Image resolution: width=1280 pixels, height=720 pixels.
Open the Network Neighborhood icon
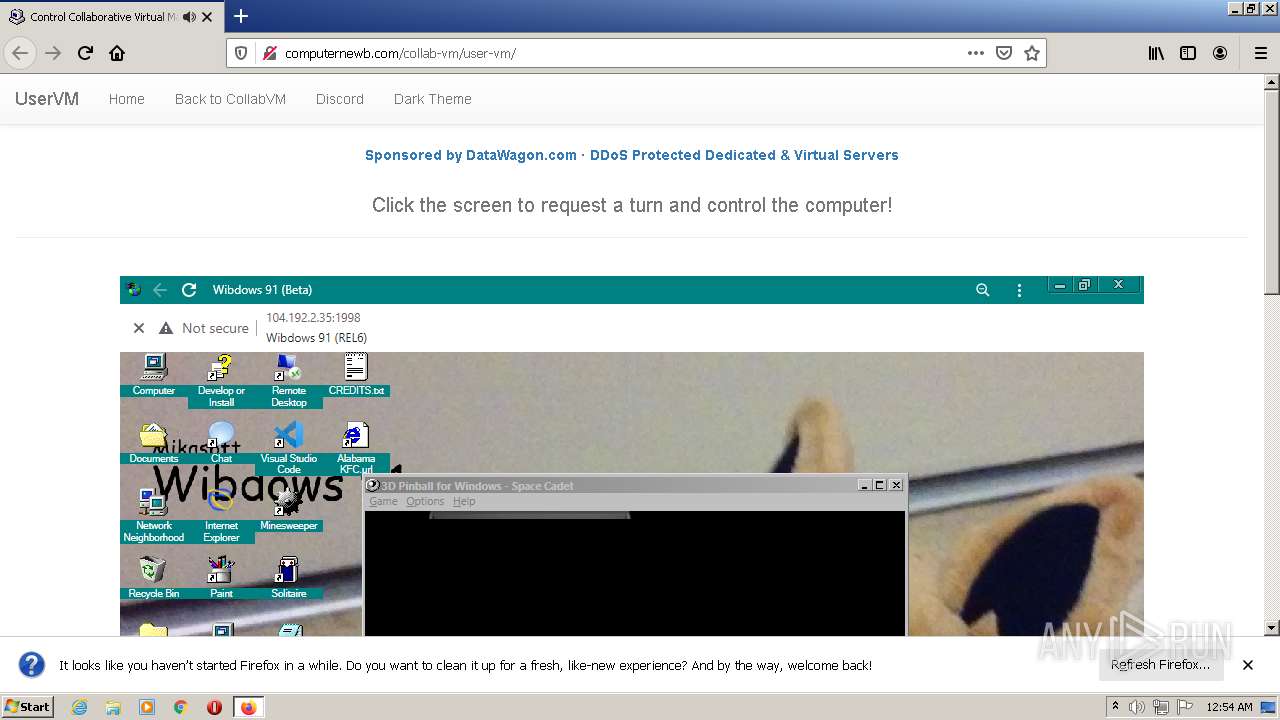(154, 516)
